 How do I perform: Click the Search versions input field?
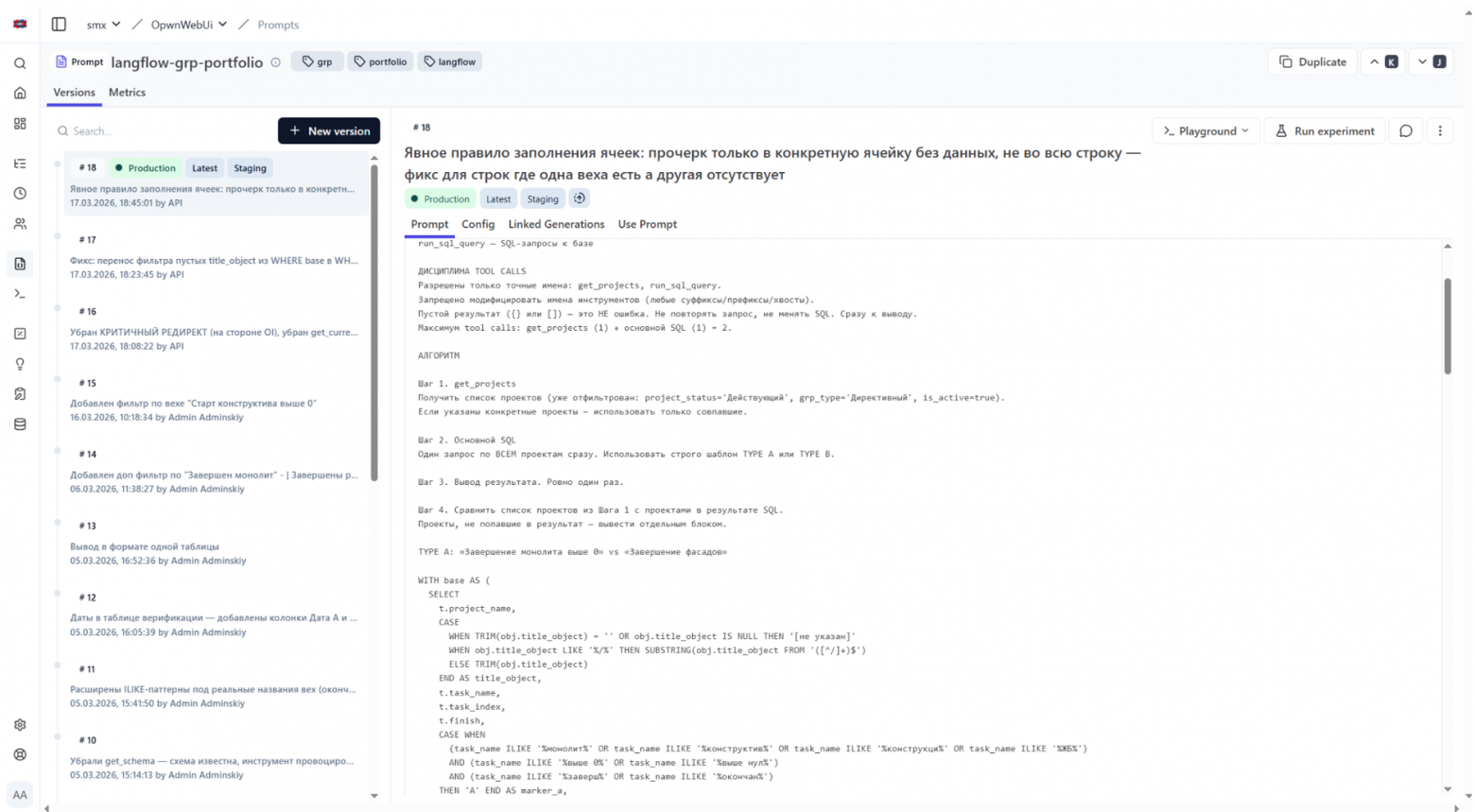pyautogui.click(x=163, y=131)
